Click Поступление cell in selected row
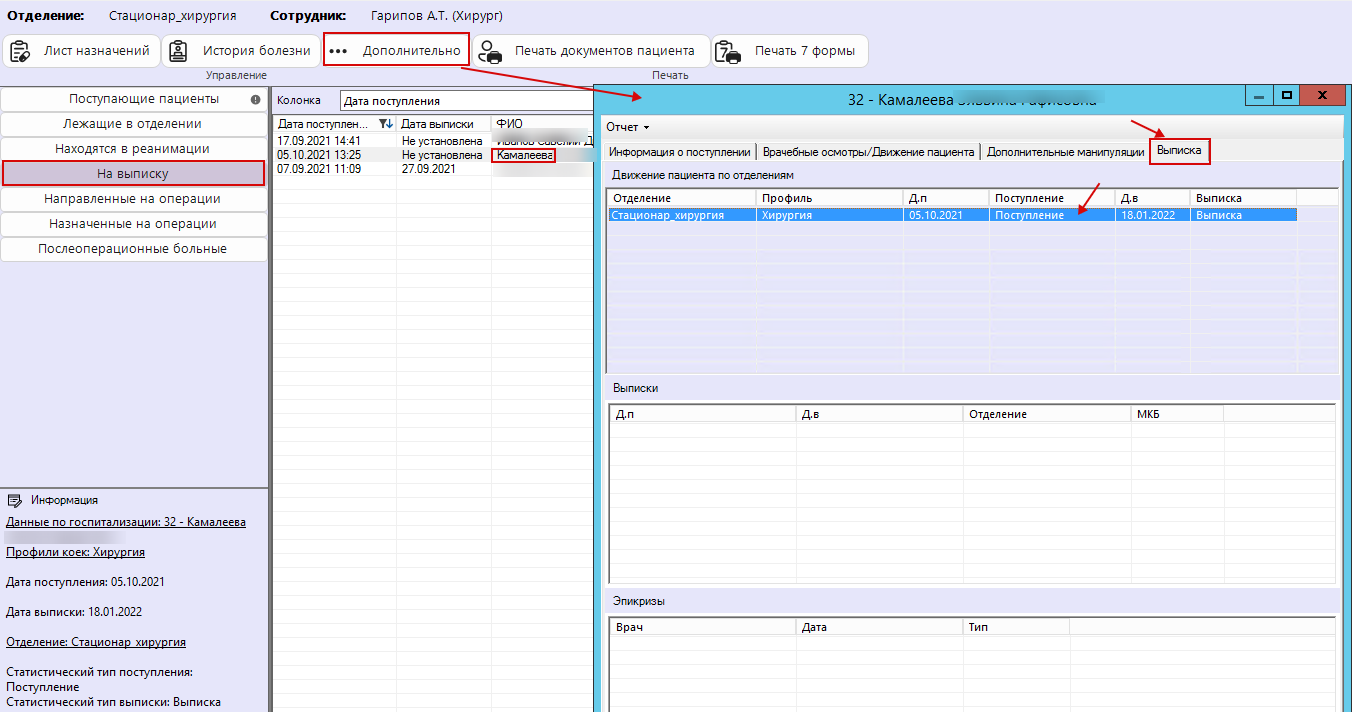Screen dimensions: 1352x712 point(1052,215)
